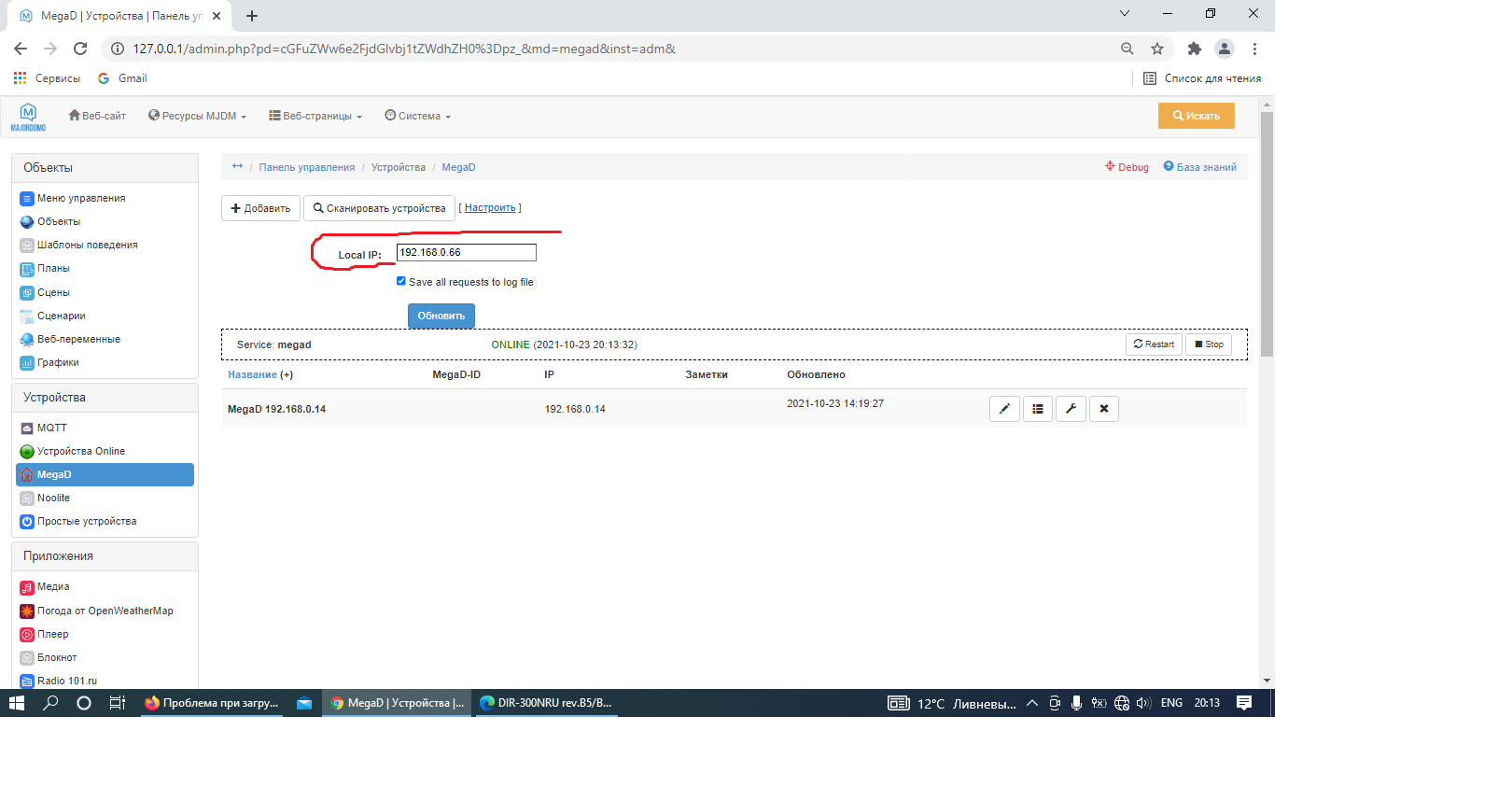Bookmark page with the star icon
1512x801 pixels.
(1157, 49)
